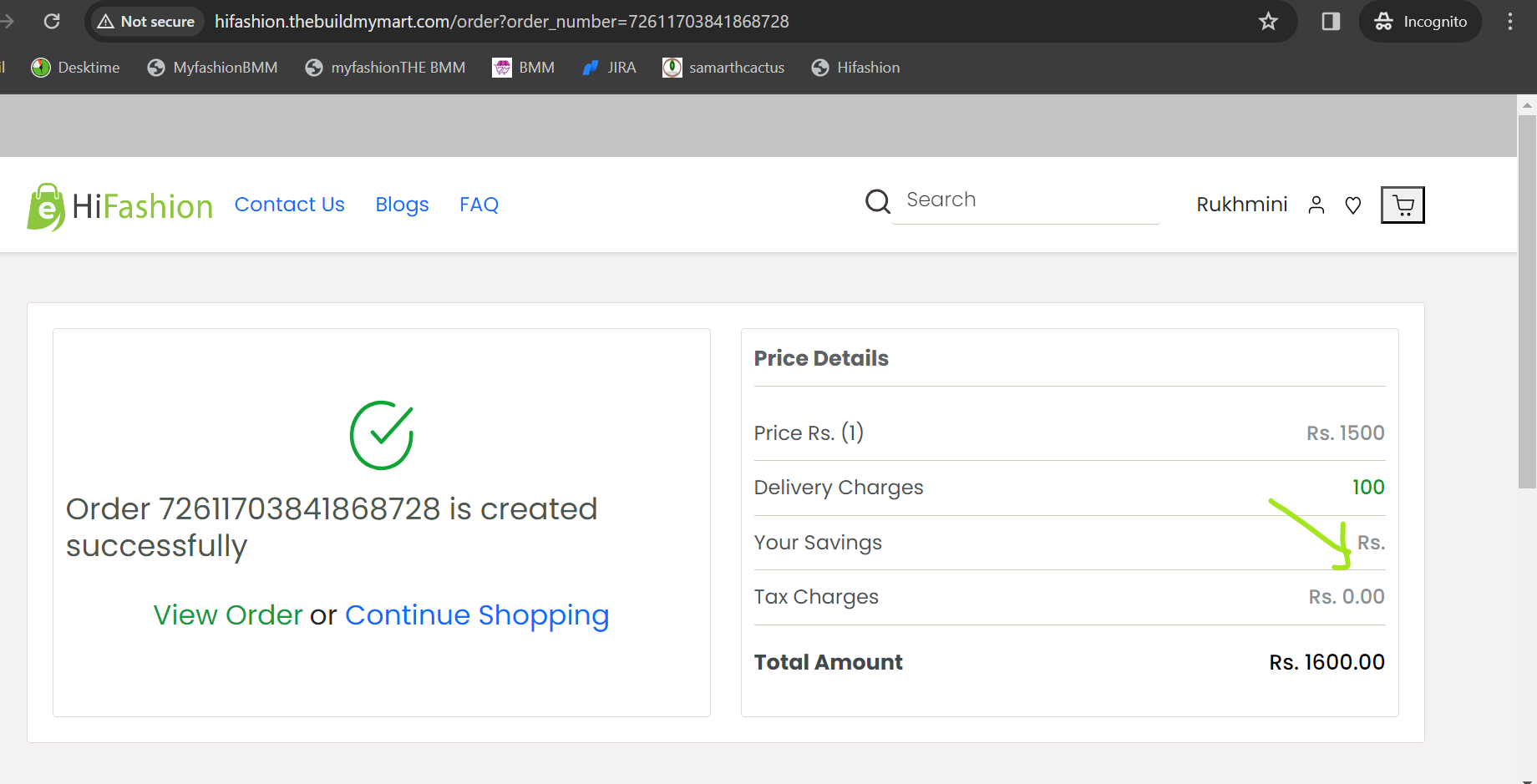Viewport: 1537px width, 784px height.
Task: Click the green success checkmark icon
Action: click(x=382, y=435)
